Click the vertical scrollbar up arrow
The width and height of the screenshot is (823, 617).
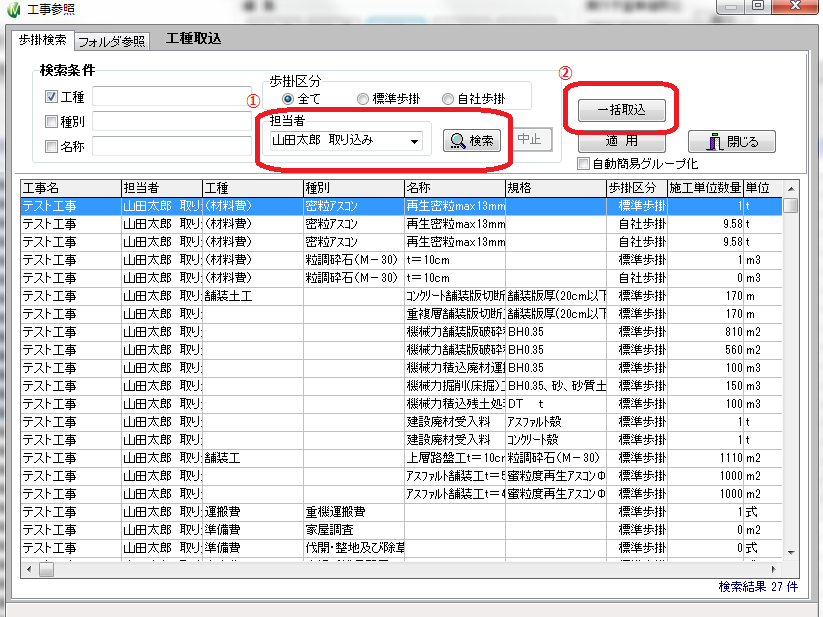tap(790, 189)
